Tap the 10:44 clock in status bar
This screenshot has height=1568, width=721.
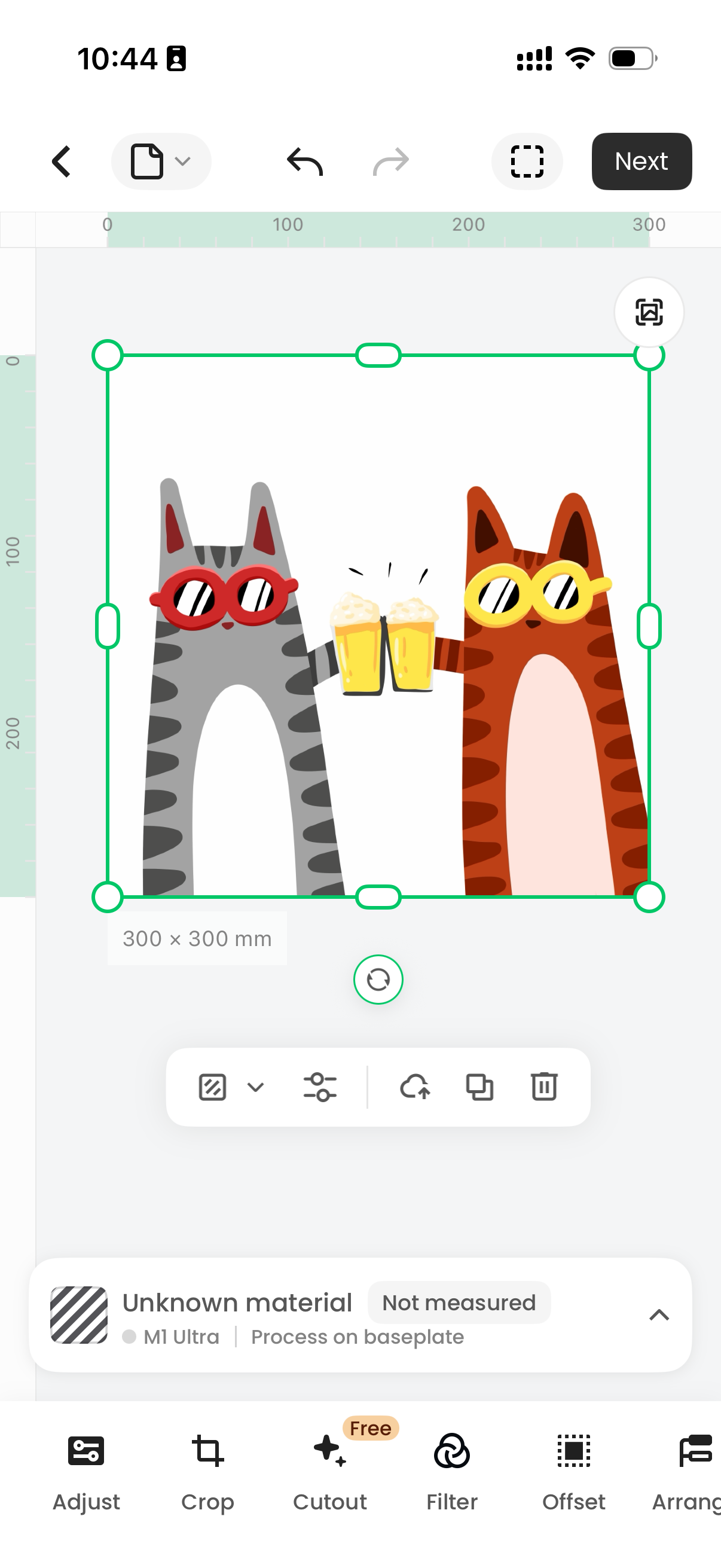pyautogui.click(x=117, y=59)
